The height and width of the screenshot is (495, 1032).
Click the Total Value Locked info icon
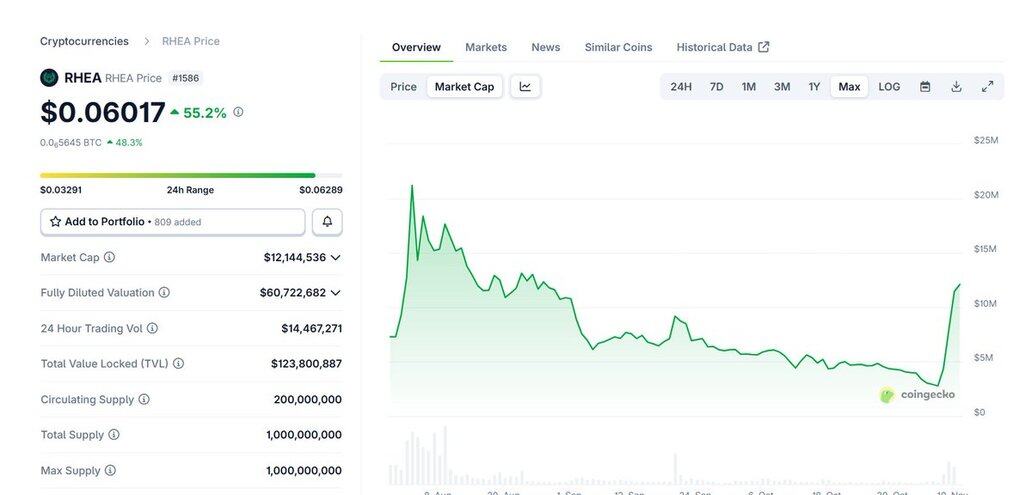click(x=178, y=364)
